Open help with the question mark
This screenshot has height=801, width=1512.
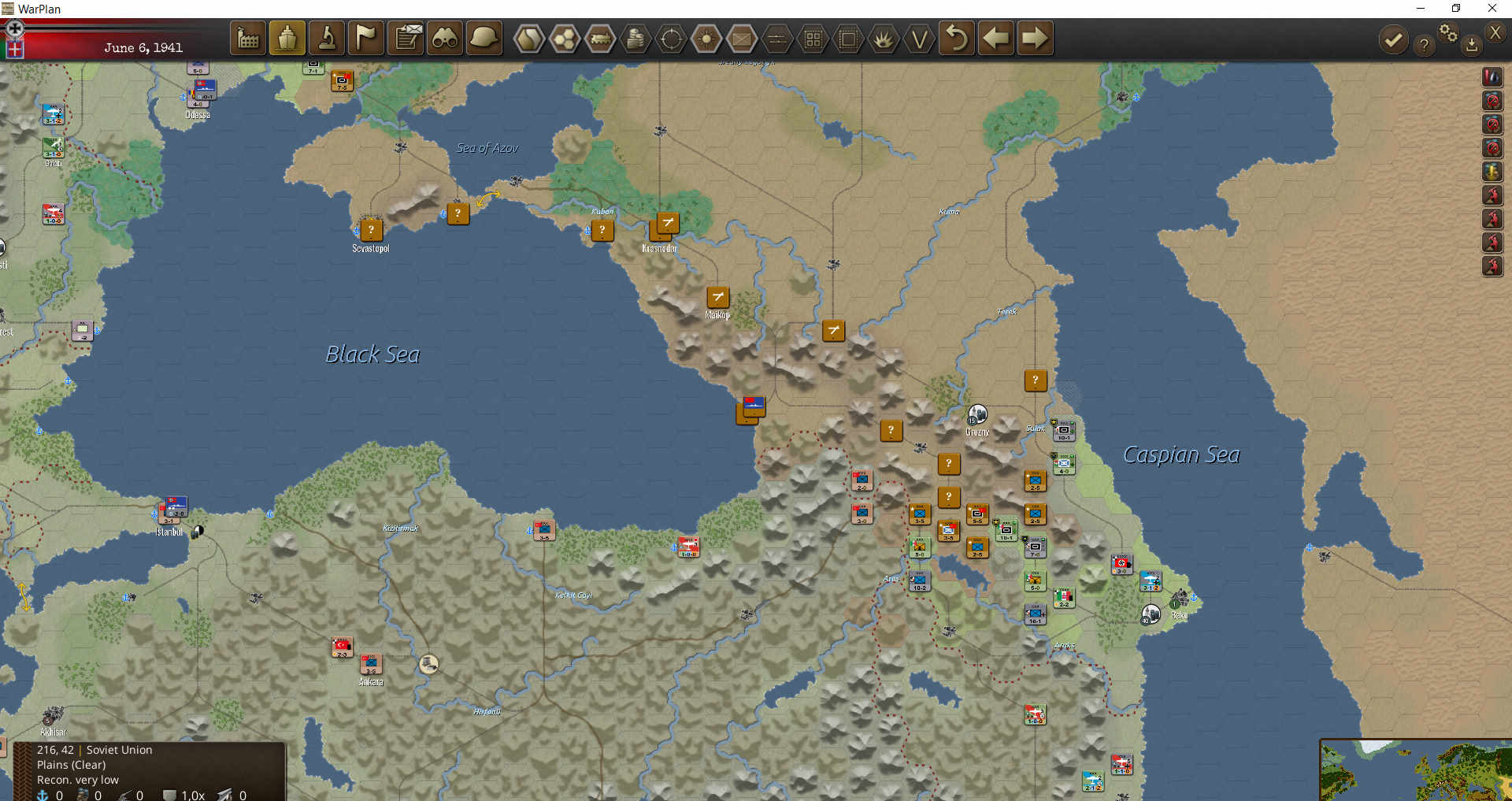(1423, 46)
